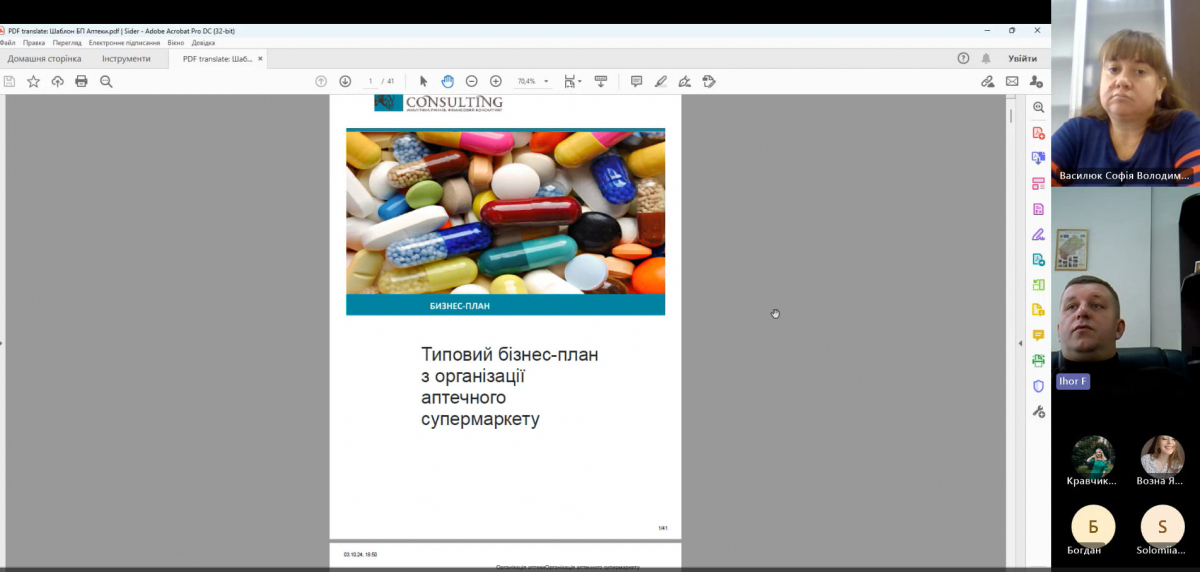Click the page number input field

pyautogui.click(x=370, y=81)
